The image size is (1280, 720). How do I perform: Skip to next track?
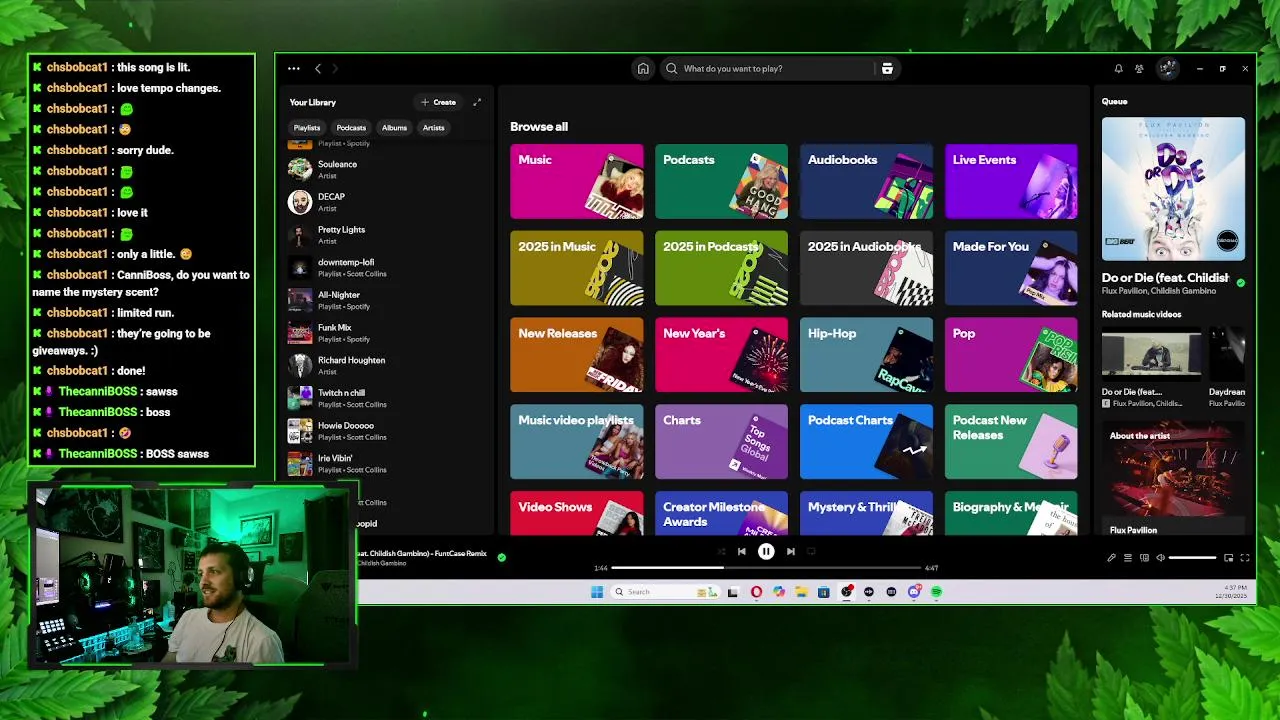790,551
